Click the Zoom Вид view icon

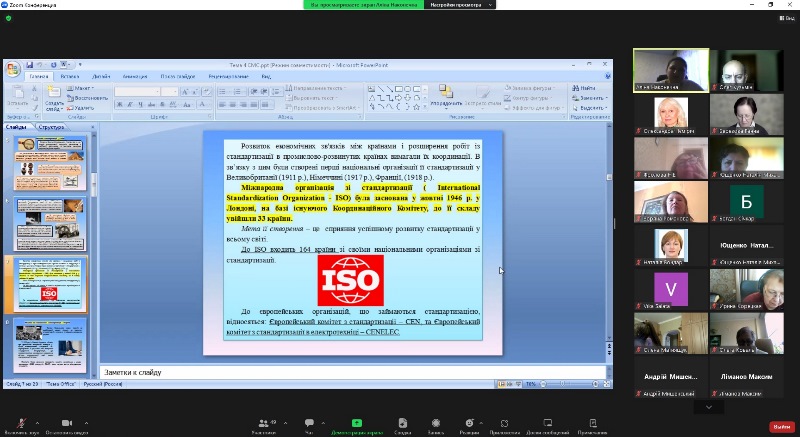788,18
